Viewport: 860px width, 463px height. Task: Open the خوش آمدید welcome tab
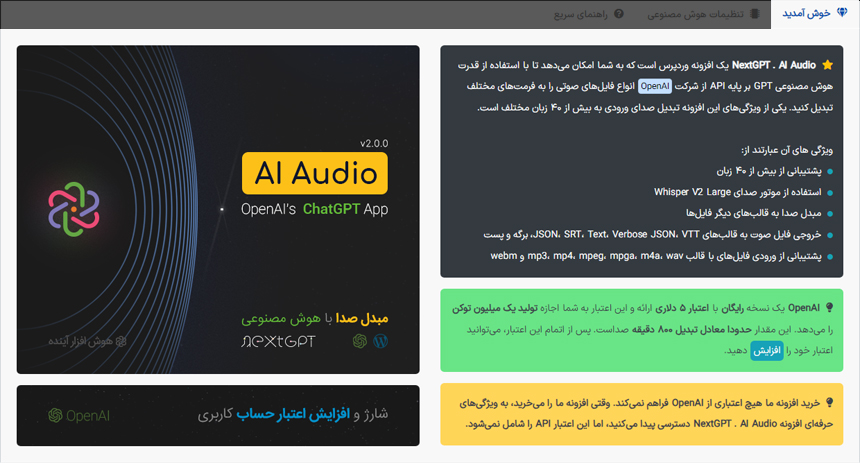pyautogui.click(x=815, y=14)
